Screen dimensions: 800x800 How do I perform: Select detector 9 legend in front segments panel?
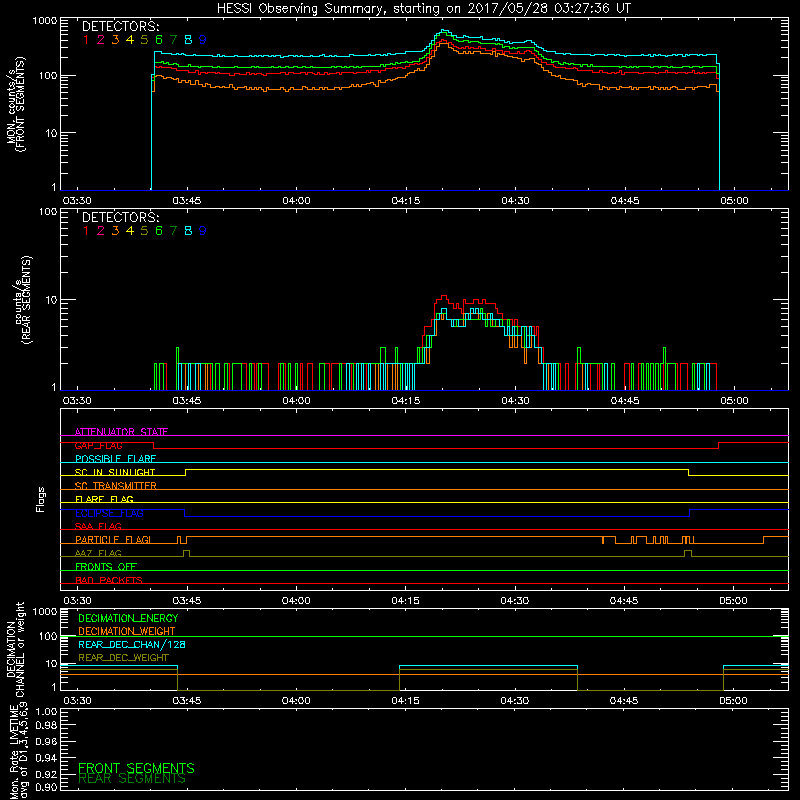(203, 40)
